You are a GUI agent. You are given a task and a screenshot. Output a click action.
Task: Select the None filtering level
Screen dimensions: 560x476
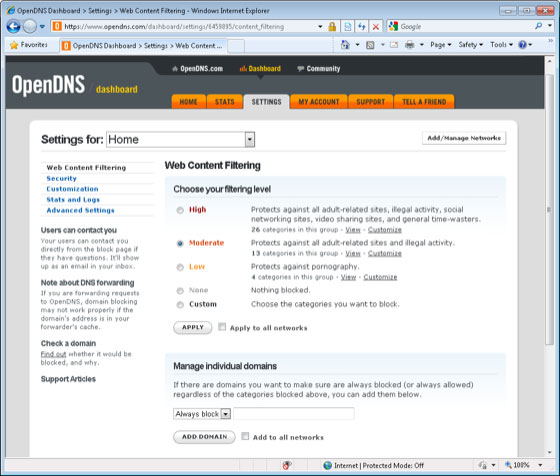[180, 291]
